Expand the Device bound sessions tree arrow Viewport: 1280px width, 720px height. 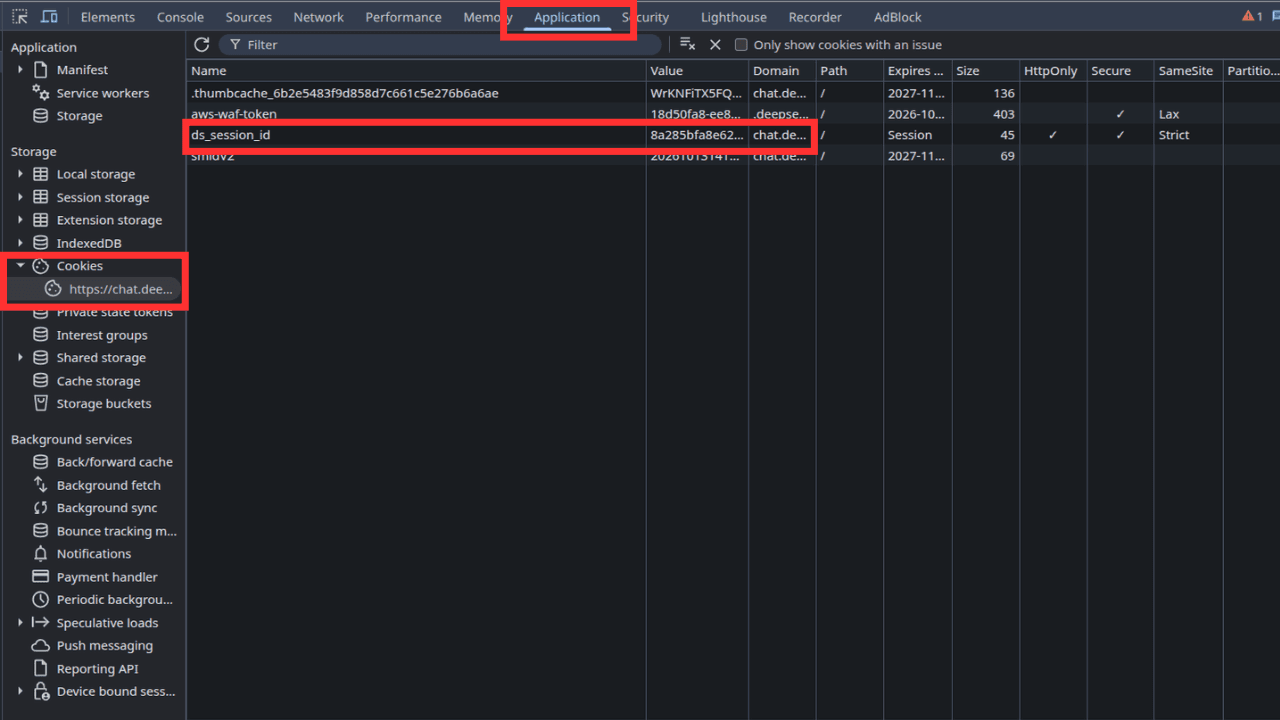pos(20,692)
